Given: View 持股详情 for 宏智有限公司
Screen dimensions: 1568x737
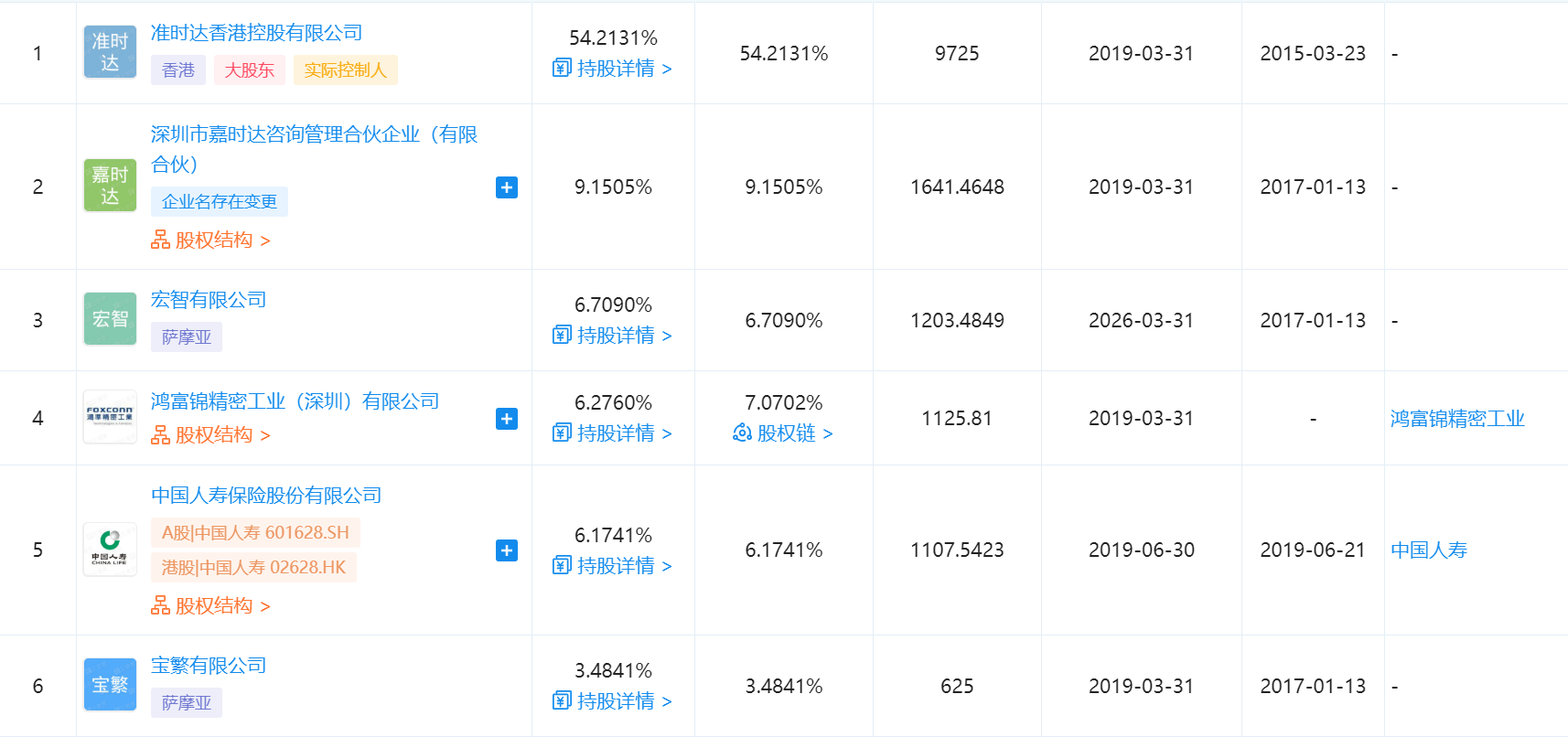Looking at the screenshot, I should [x=613, y=336].
